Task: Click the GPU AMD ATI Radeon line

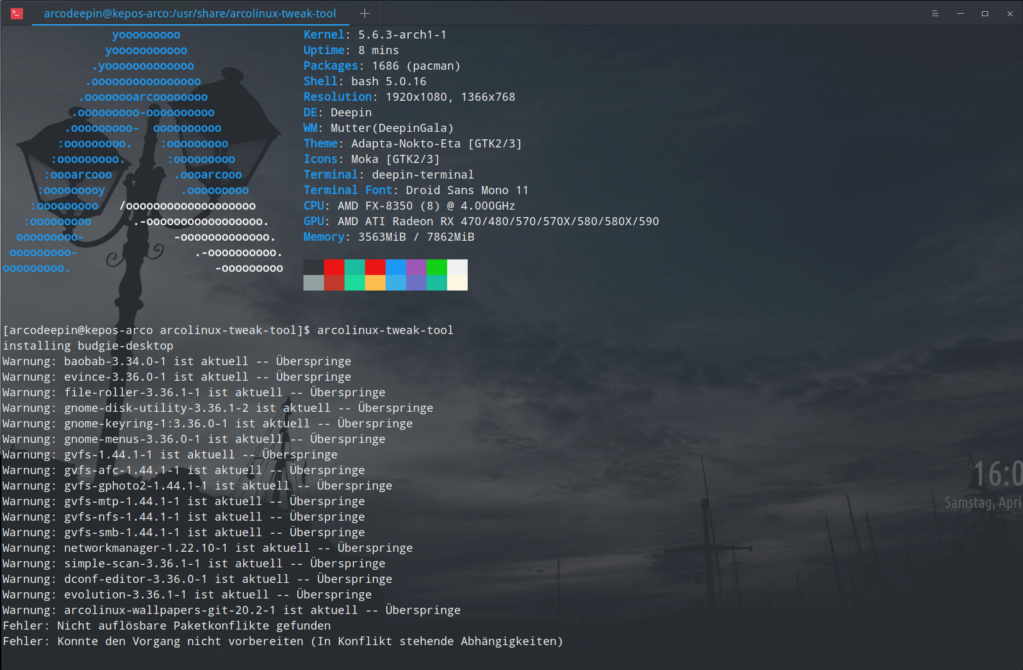Action: pyautogui.click(x=481, y=222)
